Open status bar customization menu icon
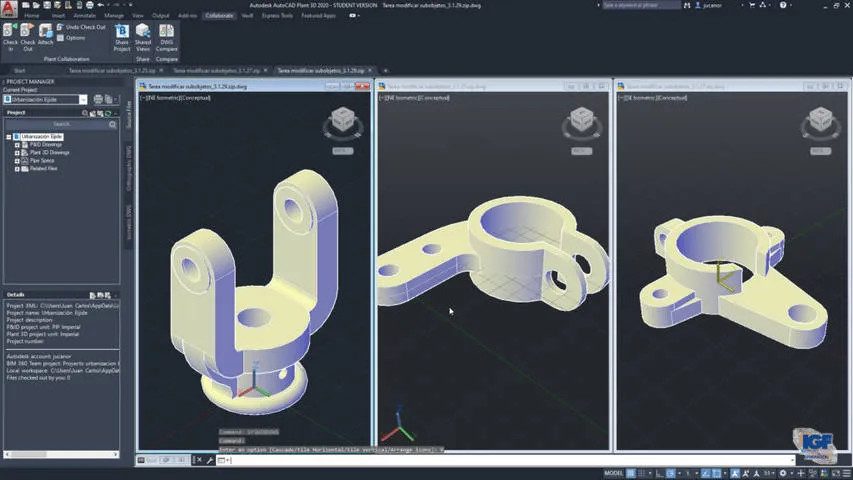The image size is (853, 480). (846, 473)
